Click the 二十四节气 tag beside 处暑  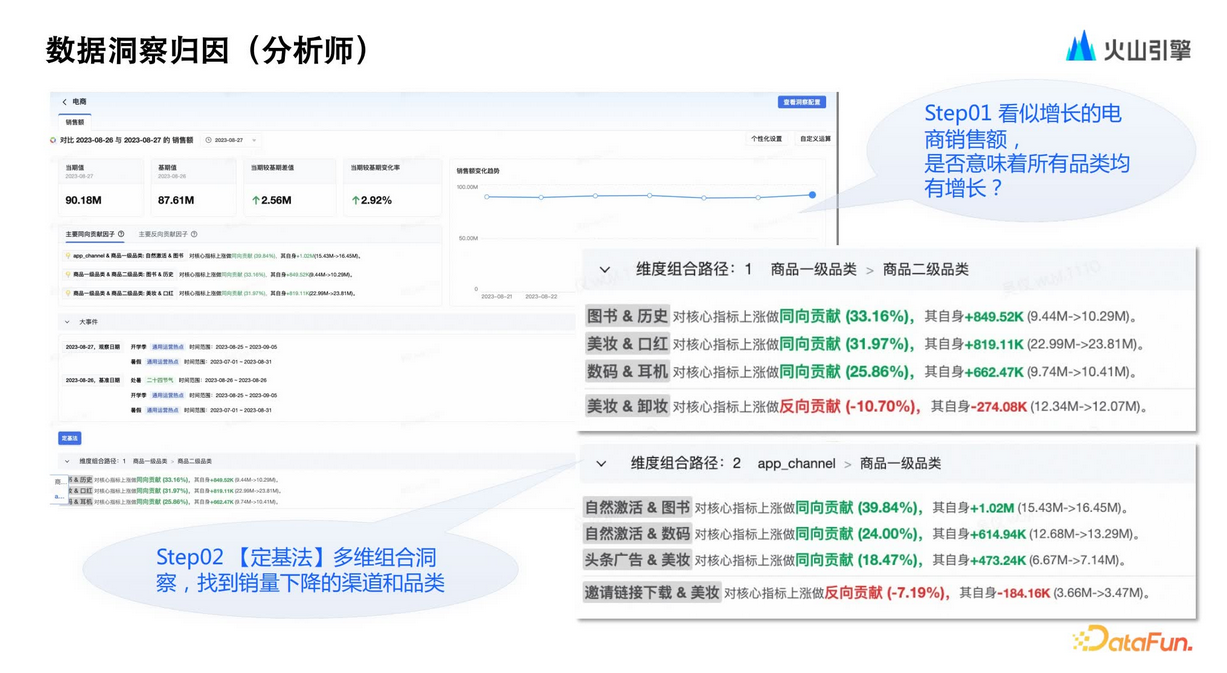tap(160, 381)
